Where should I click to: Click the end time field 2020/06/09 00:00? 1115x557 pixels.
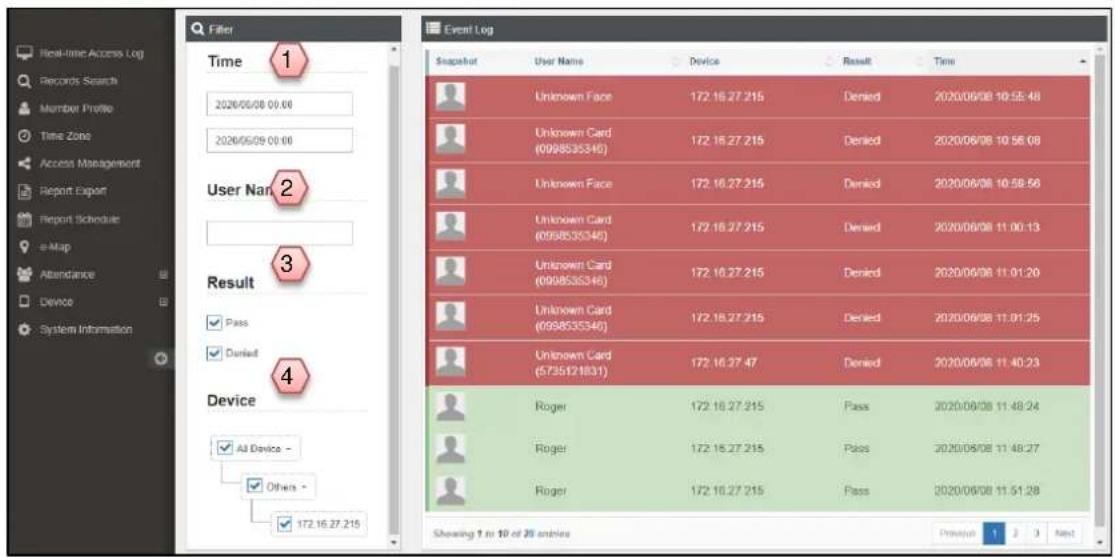279,140
